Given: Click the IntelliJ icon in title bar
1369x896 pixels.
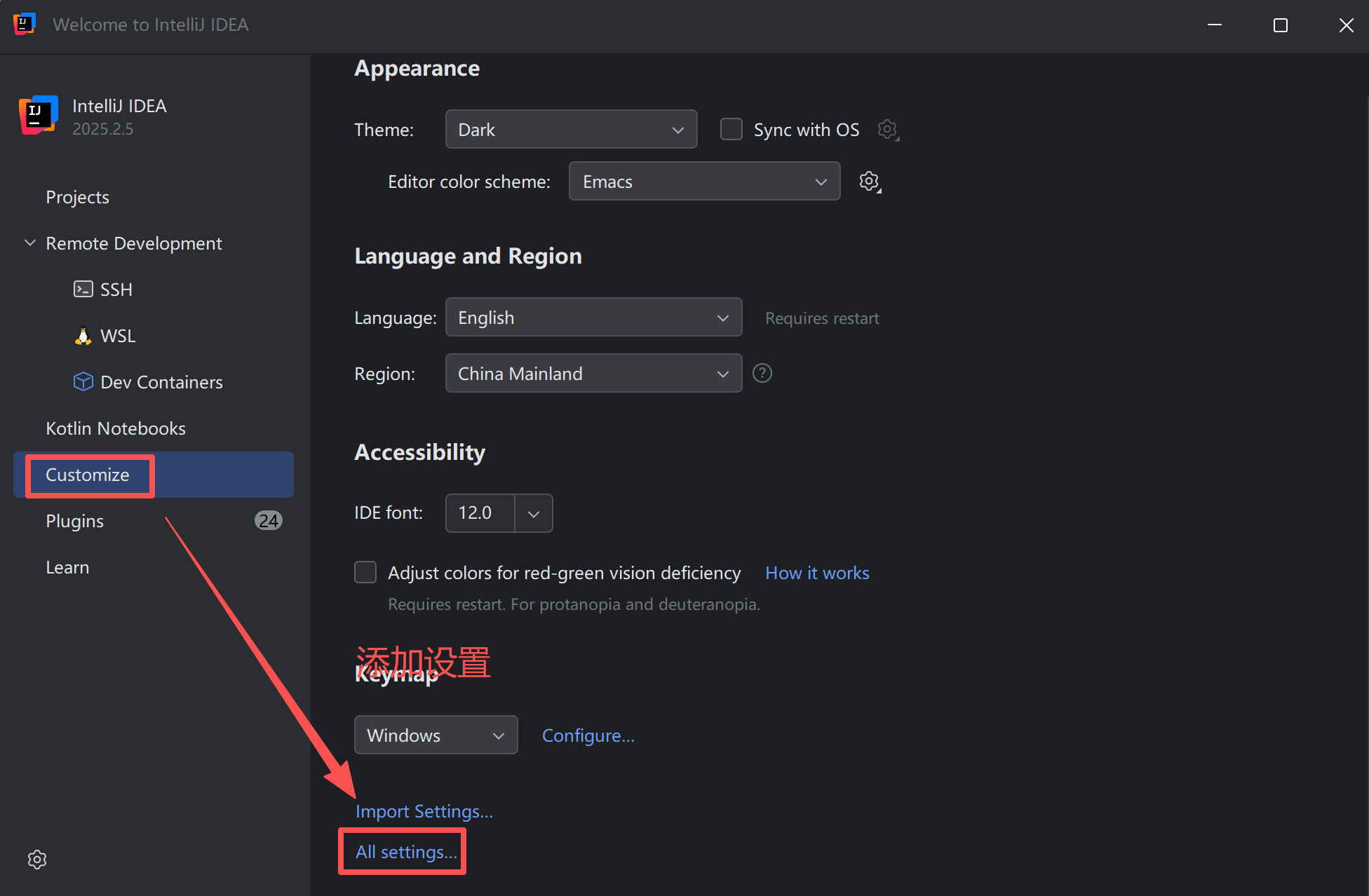Looking at the screenshot, I should click(25, 25).
